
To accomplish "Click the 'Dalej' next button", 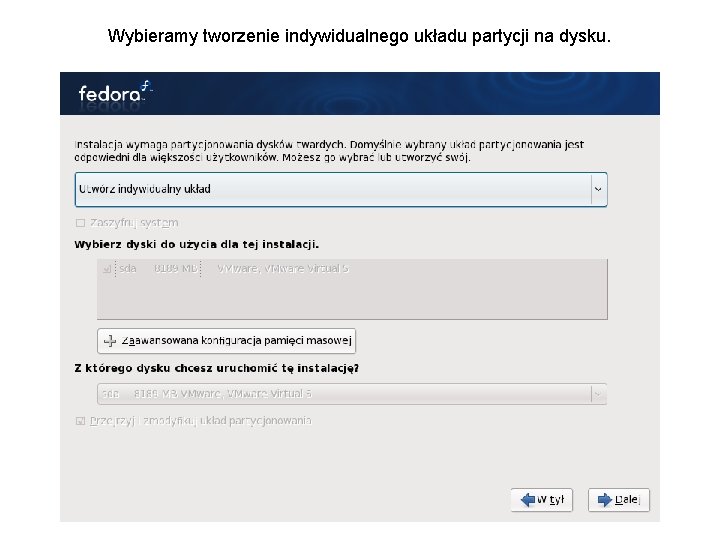I will [x=619, y=500].
